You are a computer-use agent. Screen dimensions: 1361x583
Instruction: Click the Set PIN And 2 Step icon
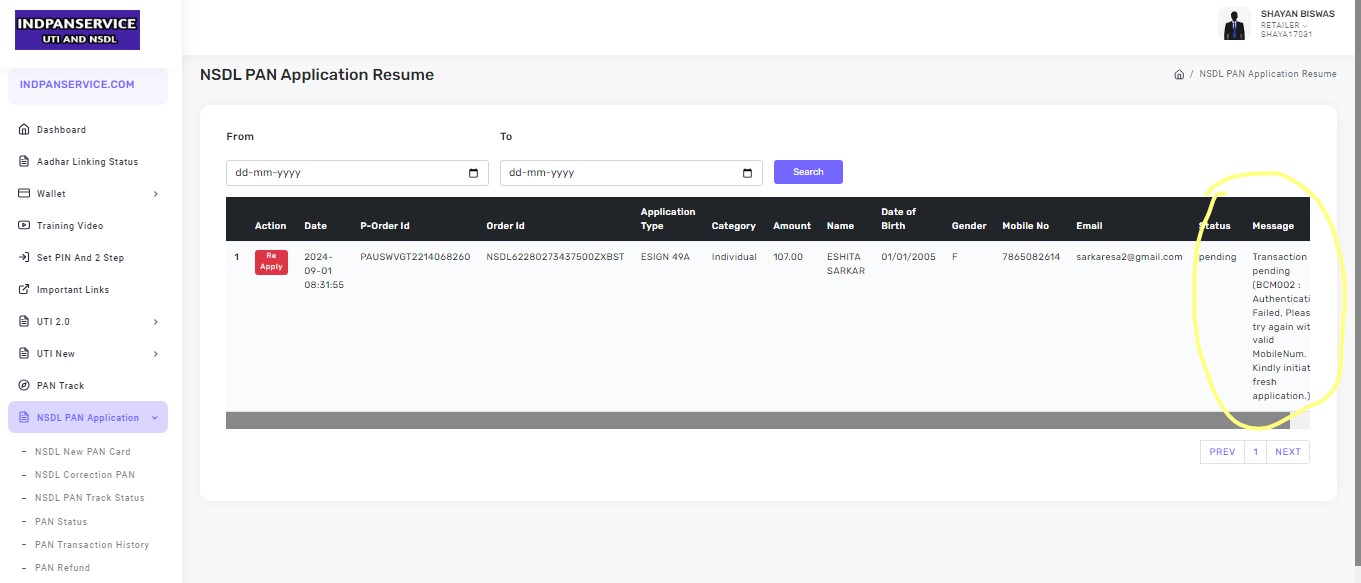pyautogui.click(x=24, y=258)
